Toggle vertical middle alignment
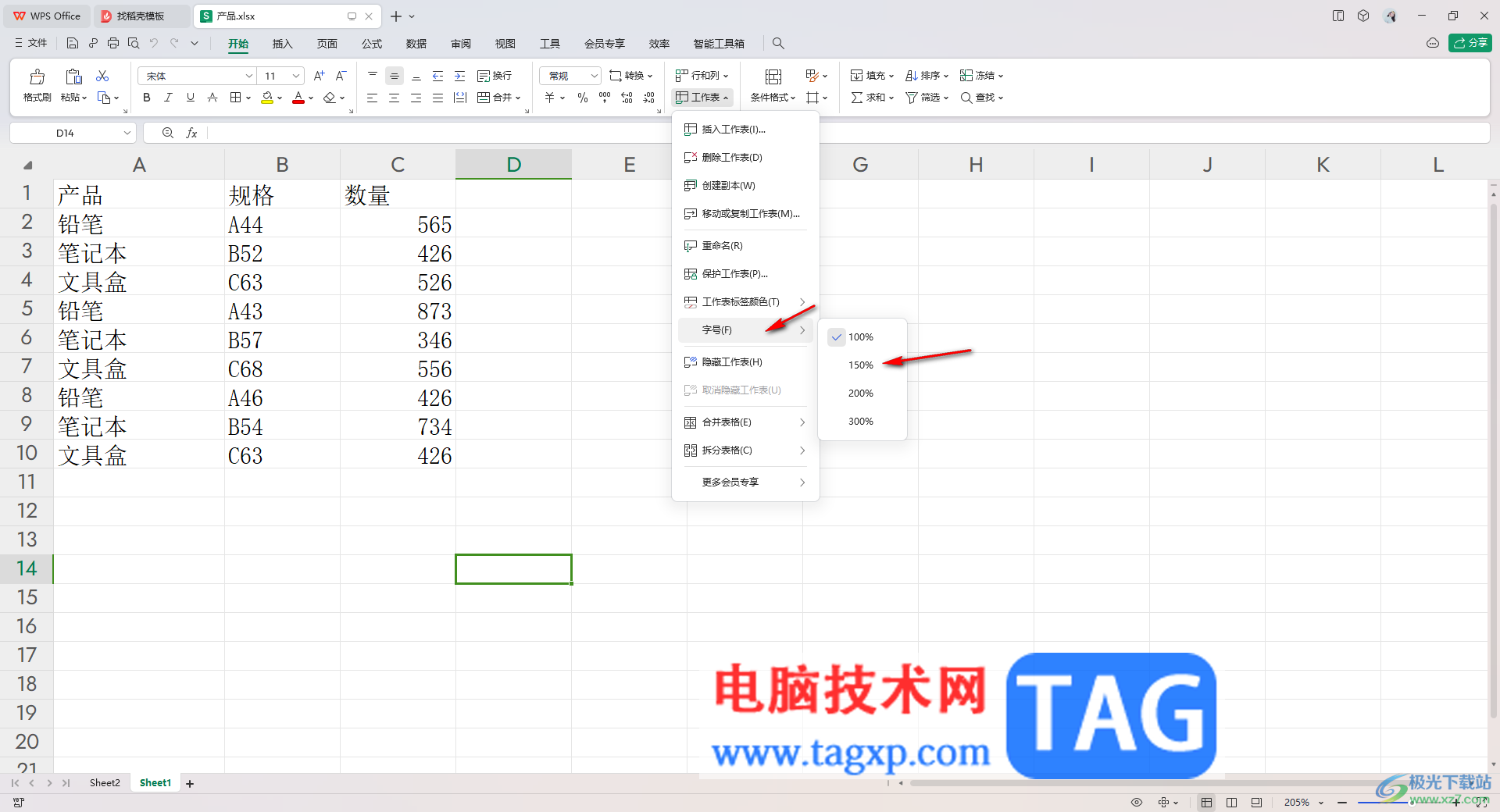 395,76
